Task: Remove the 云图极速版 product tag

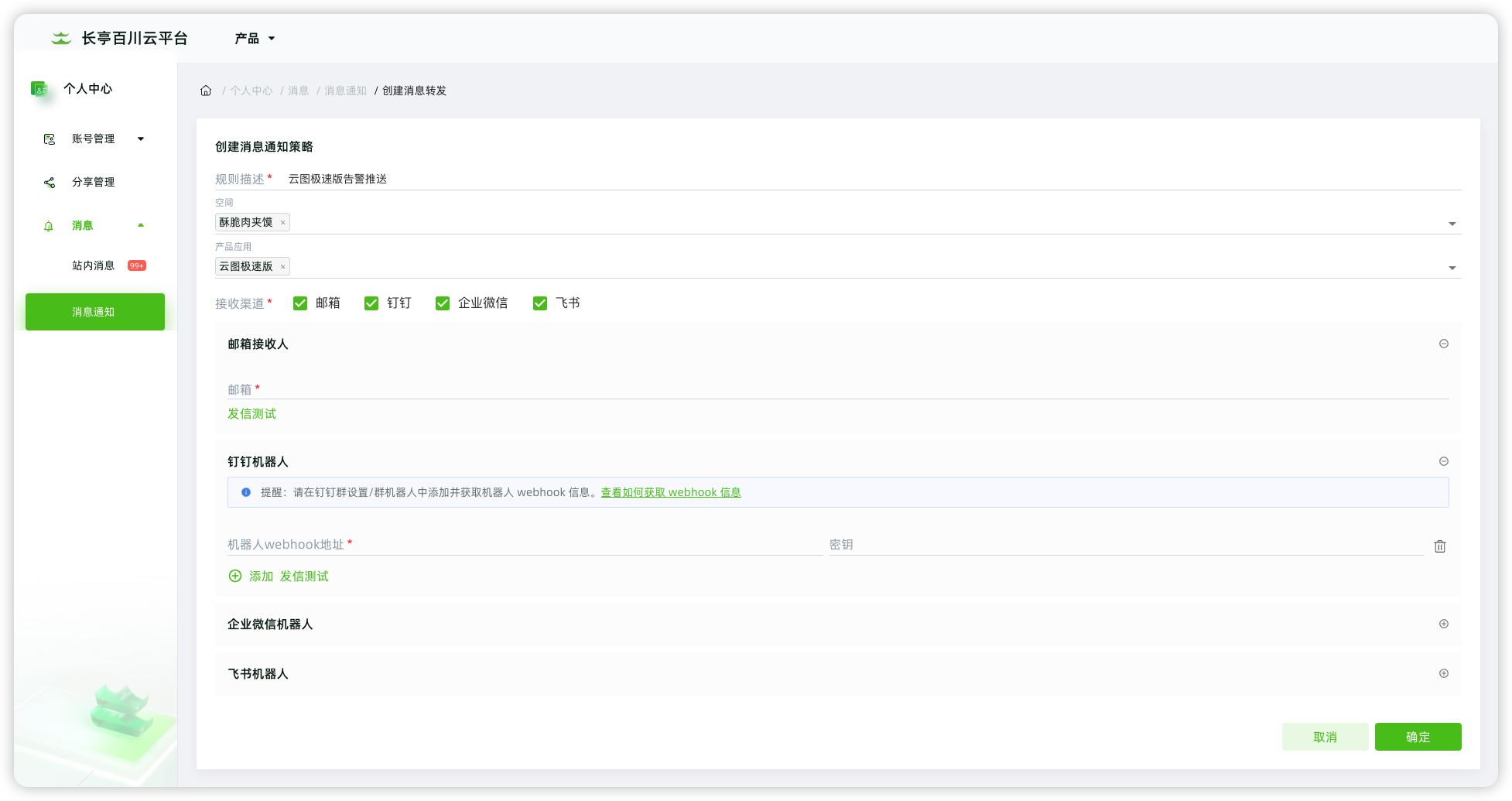Action: point(283,267)
